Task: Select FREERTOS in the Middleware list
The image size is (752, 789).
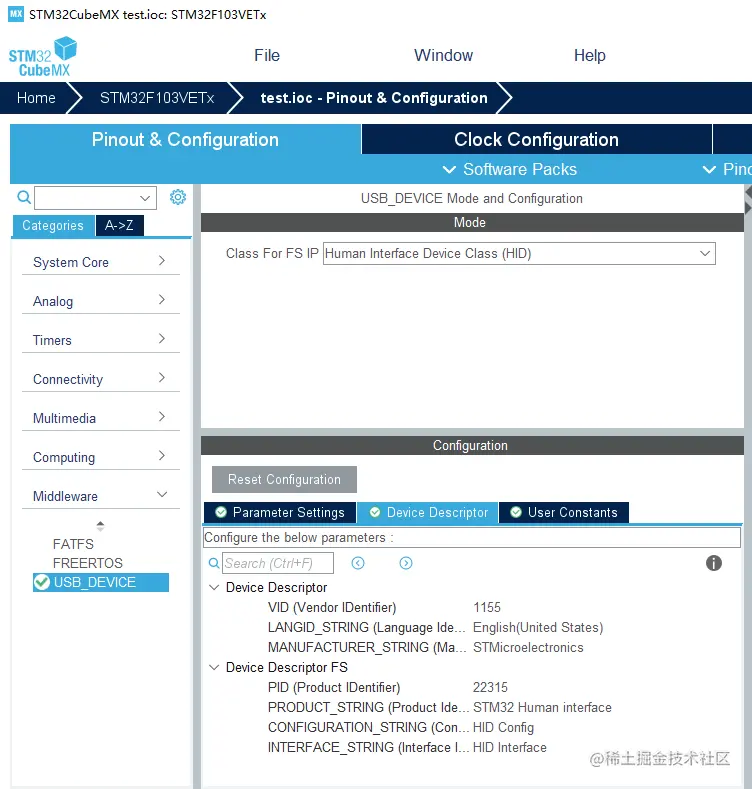Action: tap(88, 563)
